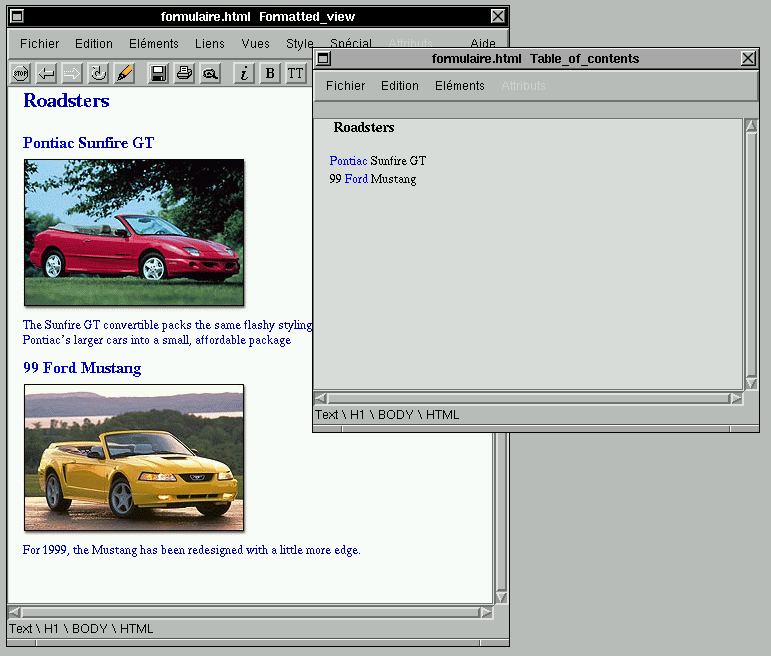
Task: Follow the Ford link in table of contents
Action: coord(356,180)
